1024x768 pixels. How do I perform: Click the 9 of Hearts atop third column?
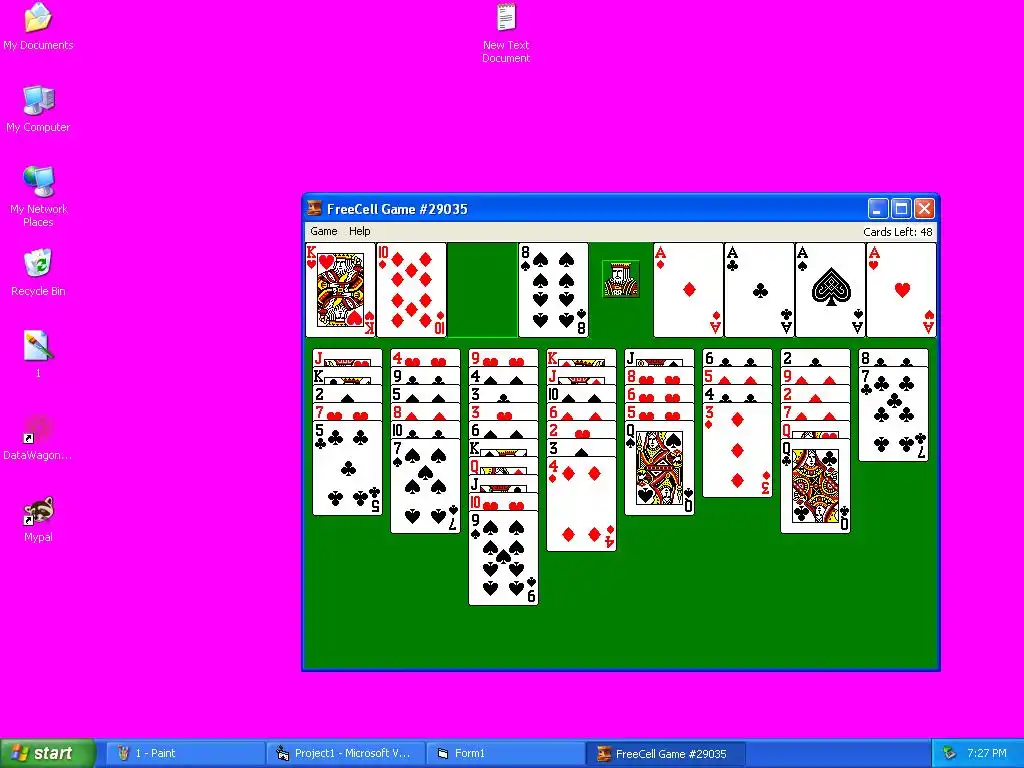coord(504,358)
